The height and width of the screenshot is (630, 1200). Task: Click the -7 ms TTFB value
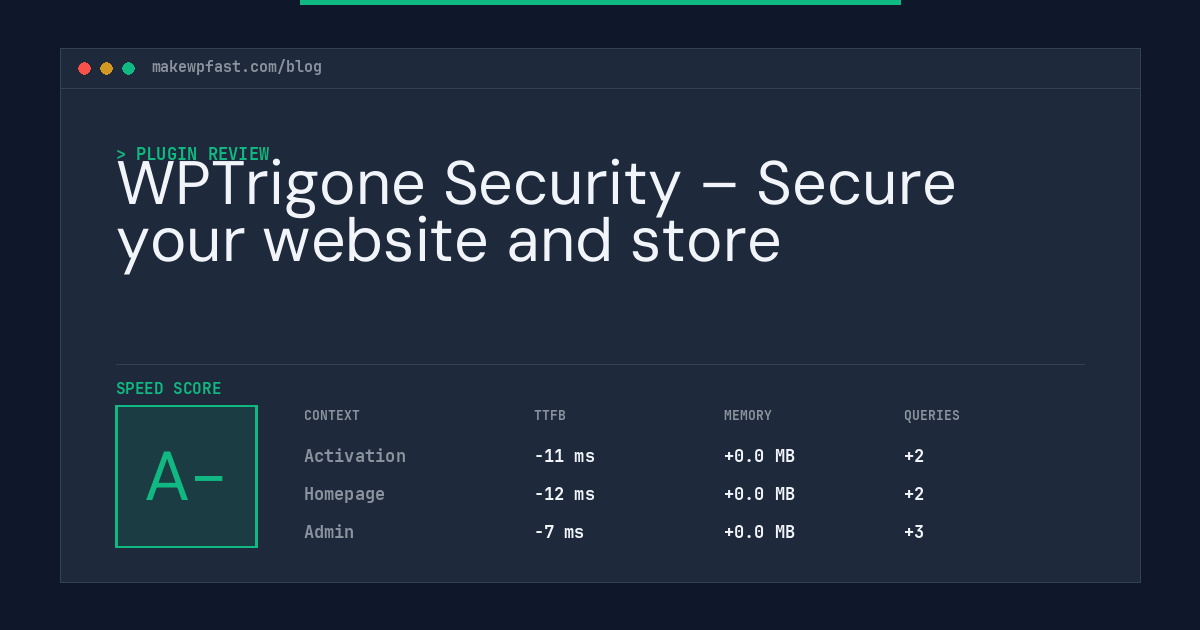[559, 532]
